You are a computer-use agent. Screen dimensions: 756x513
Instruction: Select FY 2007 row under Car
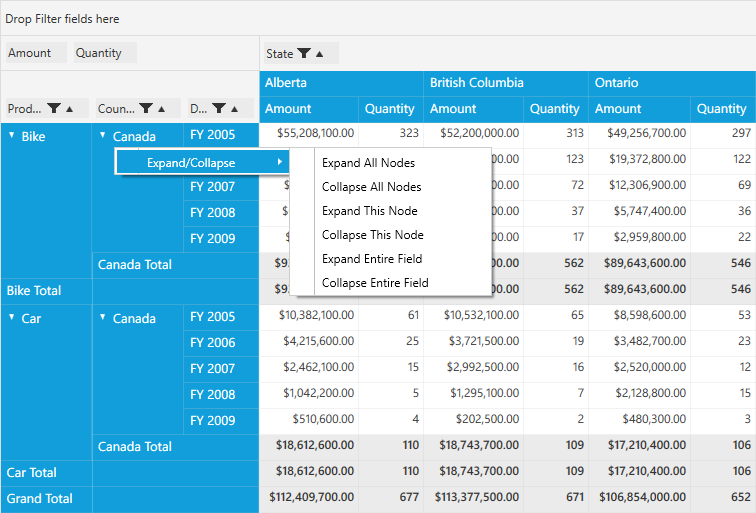click(x=221, y=369)
